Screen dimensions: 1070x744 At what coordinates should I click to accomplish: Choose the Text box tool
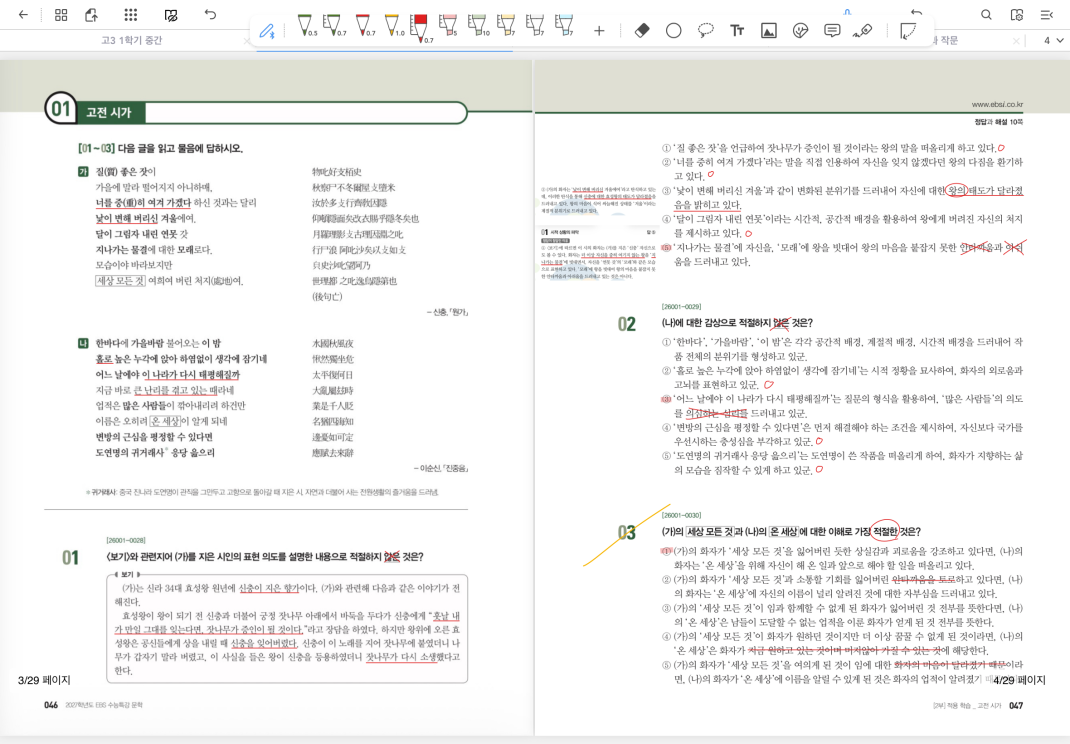point(737,31)
